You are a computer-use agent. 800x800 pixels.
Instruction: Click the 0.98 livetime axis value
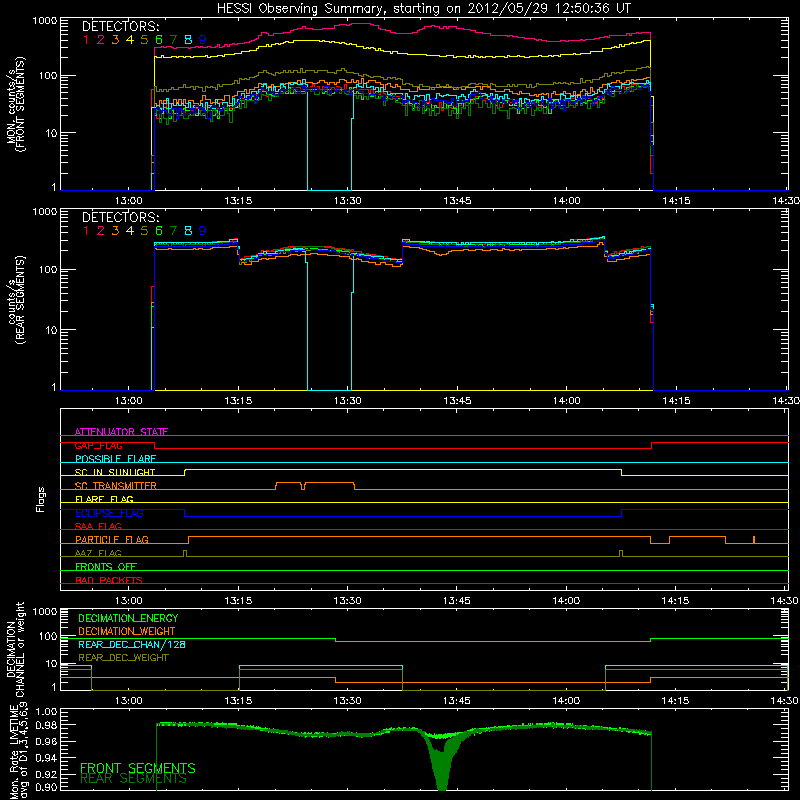coord(47,725)
